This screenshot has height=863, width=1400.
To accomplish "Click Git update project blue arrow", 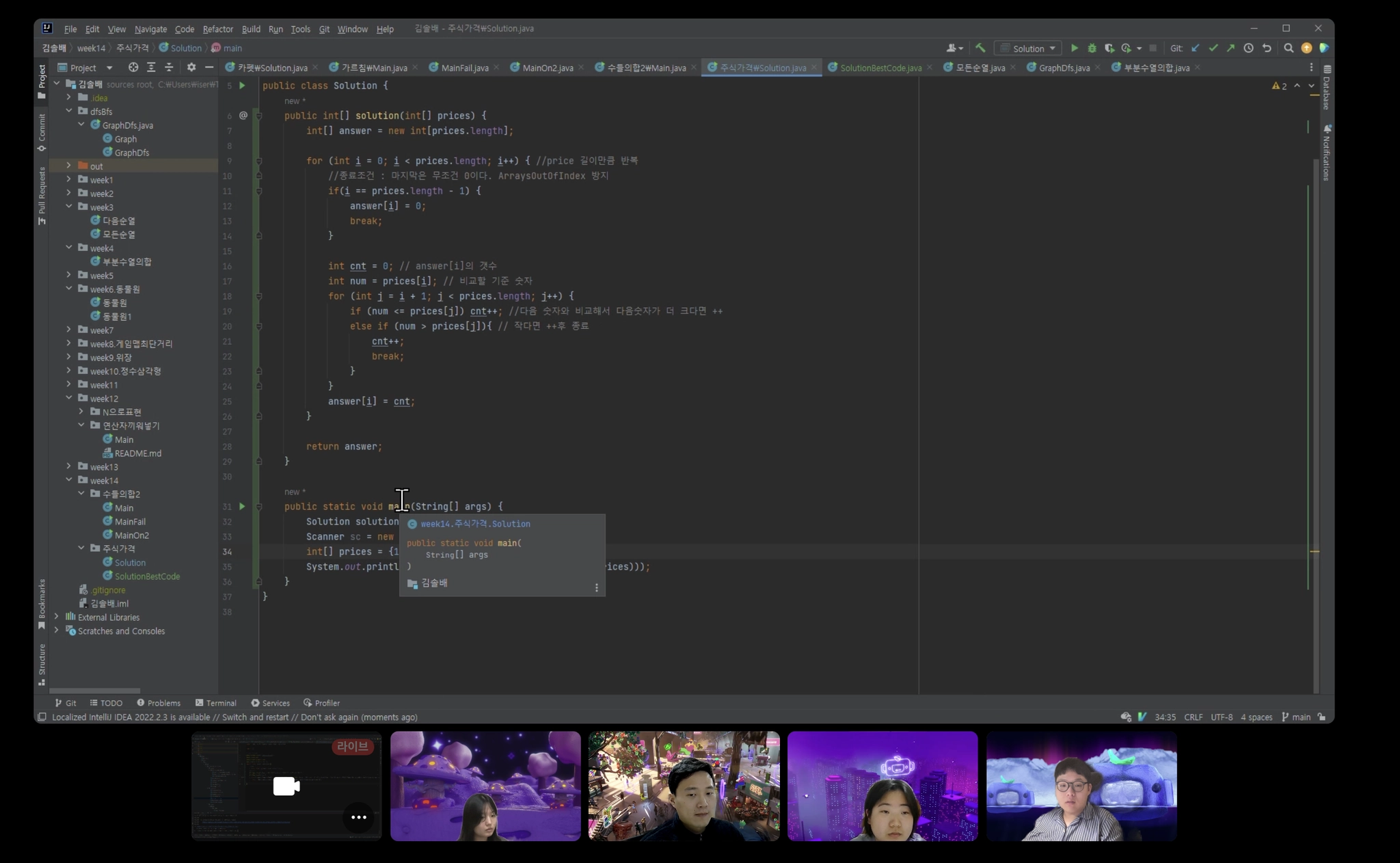I will tap(1196, 49).
